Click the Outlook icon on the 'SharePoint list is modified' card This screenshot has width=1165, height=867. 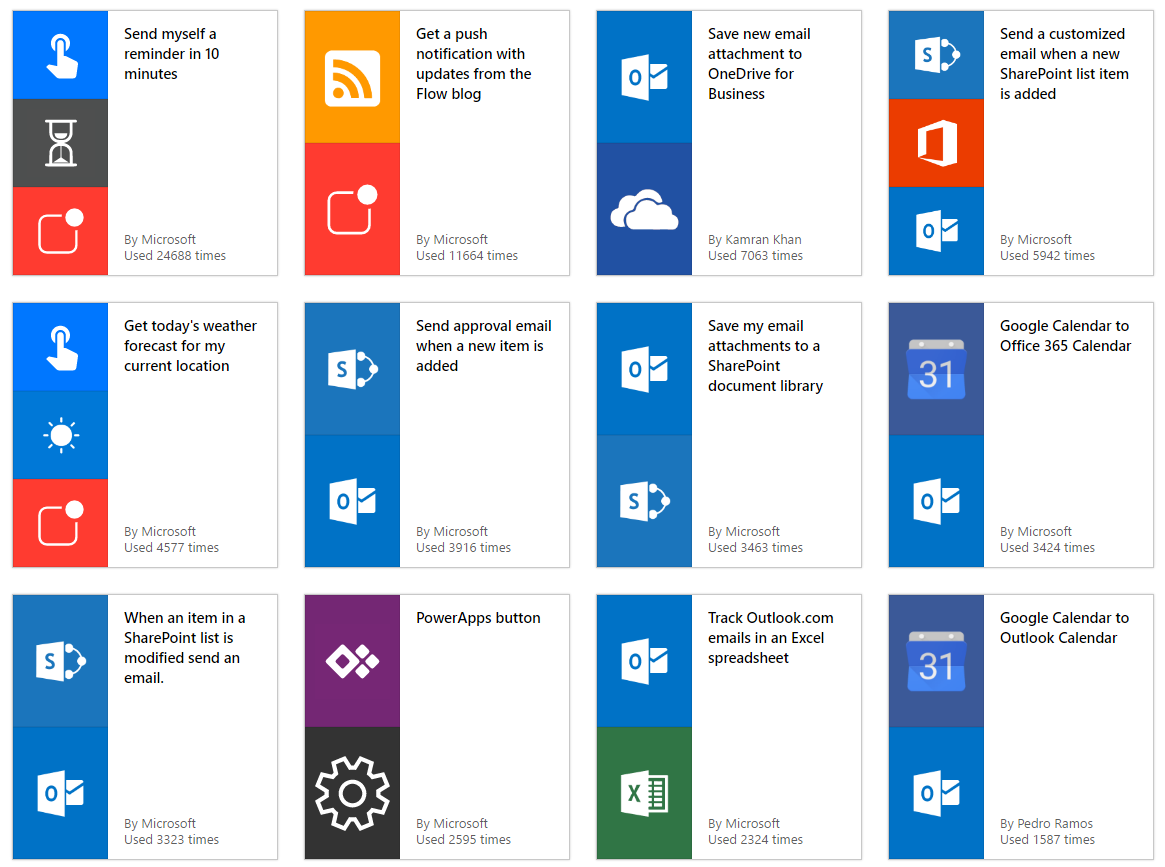60,793
